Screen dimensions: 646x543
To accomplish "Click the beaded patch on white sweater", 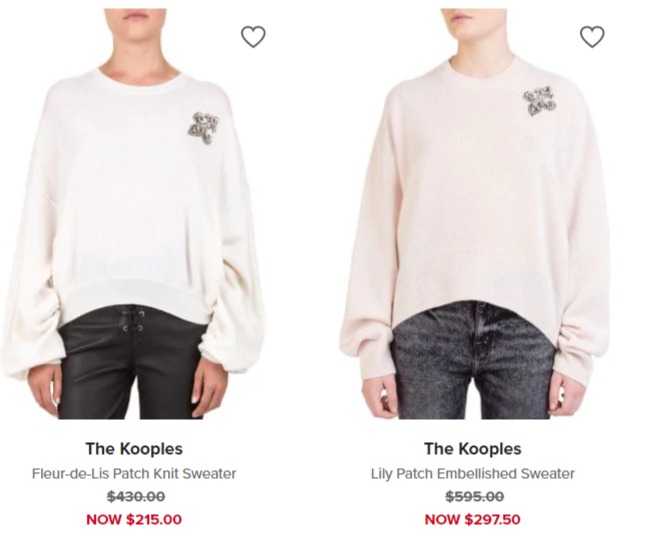I will pyautogui.click(x=203, y=128).
